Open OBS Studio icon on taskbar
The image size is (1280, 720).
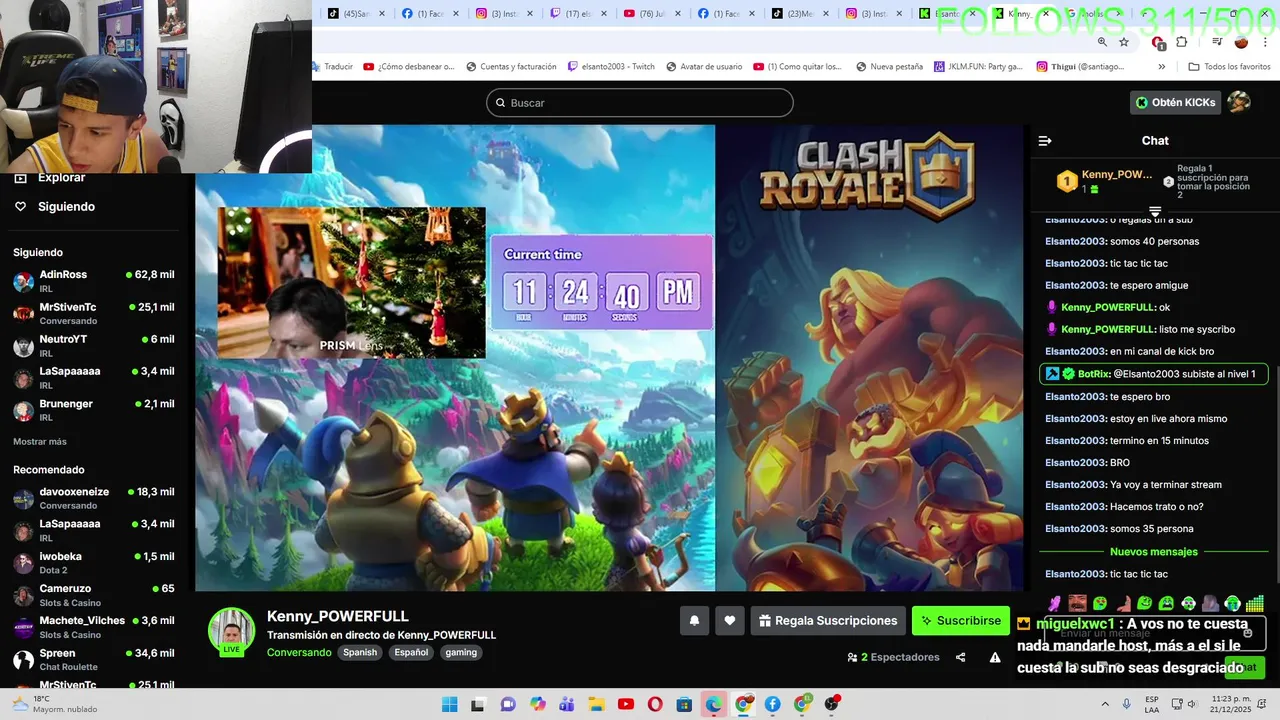[x=832, y=705]
